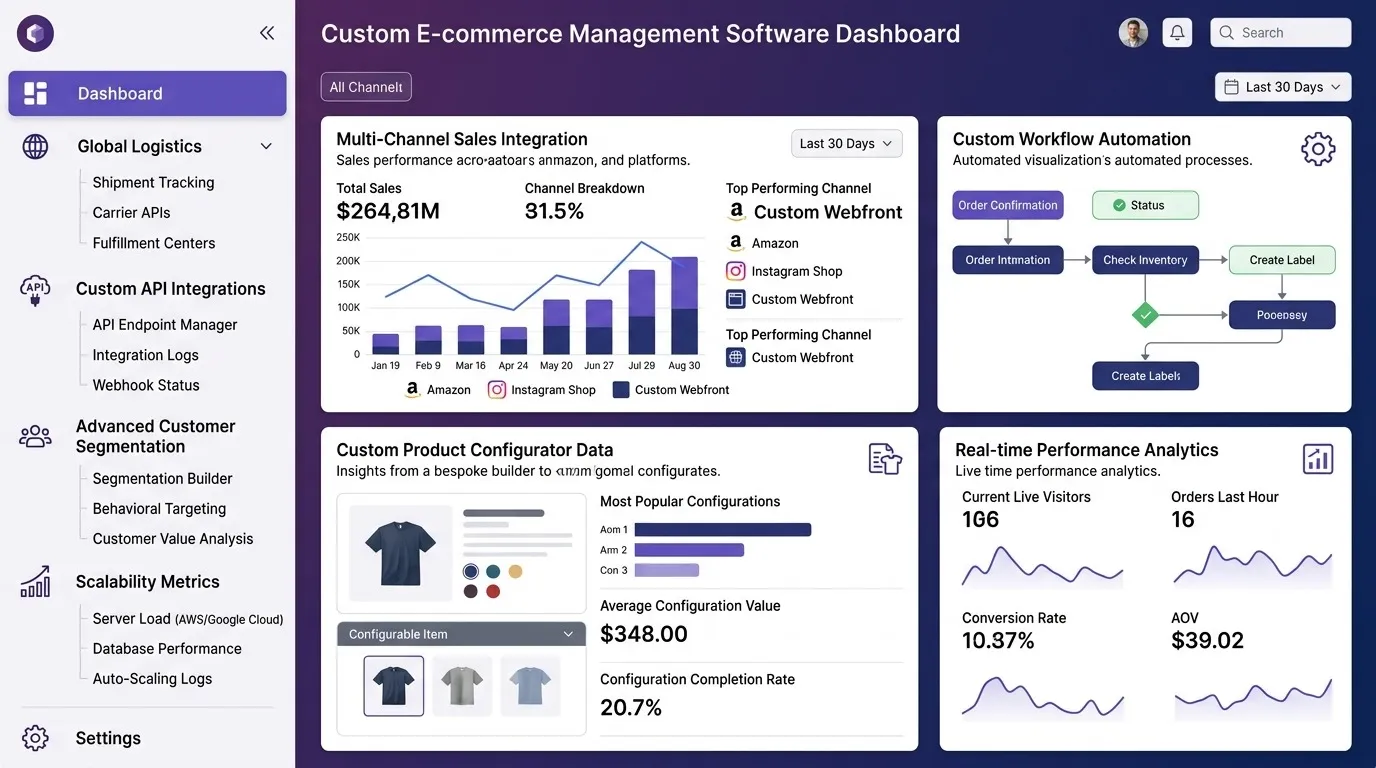Screen dimensions: 1376x768
Task: Select the red color swatch
Action: point(493,591)
